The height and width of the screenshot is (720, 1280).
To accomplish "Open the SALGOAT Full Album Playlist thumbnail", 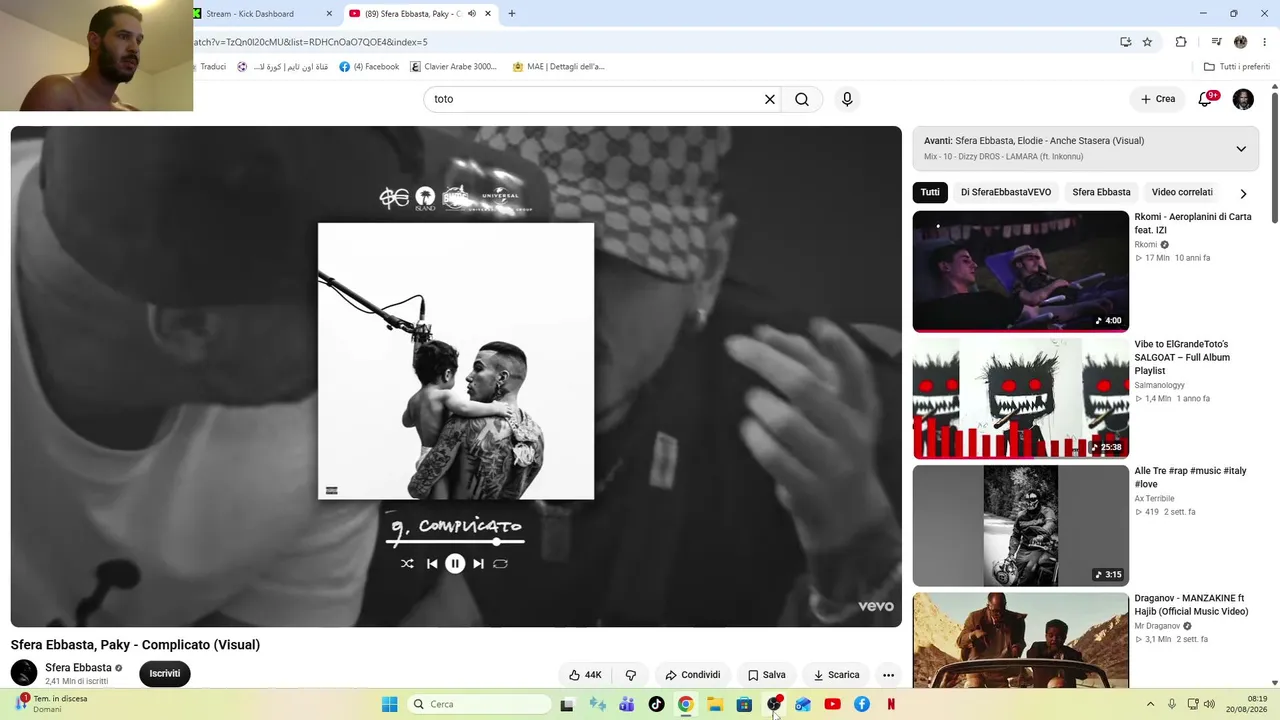I will (x=1020, y=398).
